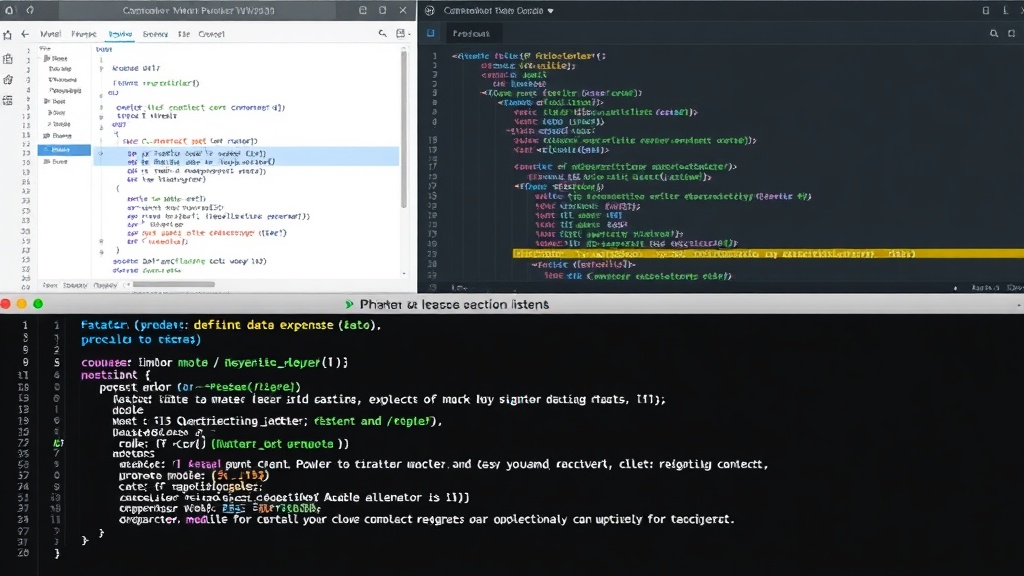Click the yellow highlighted line in the dark editor
The height and width of the screenshot is (576, 1024).
tap(768, 253)
